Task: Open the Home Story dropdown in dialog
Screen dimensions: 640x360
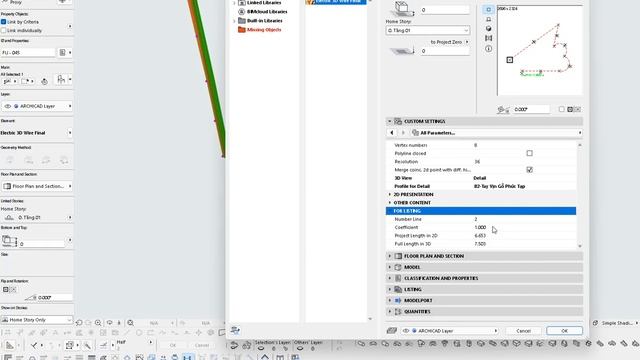Action: [427, 30]
